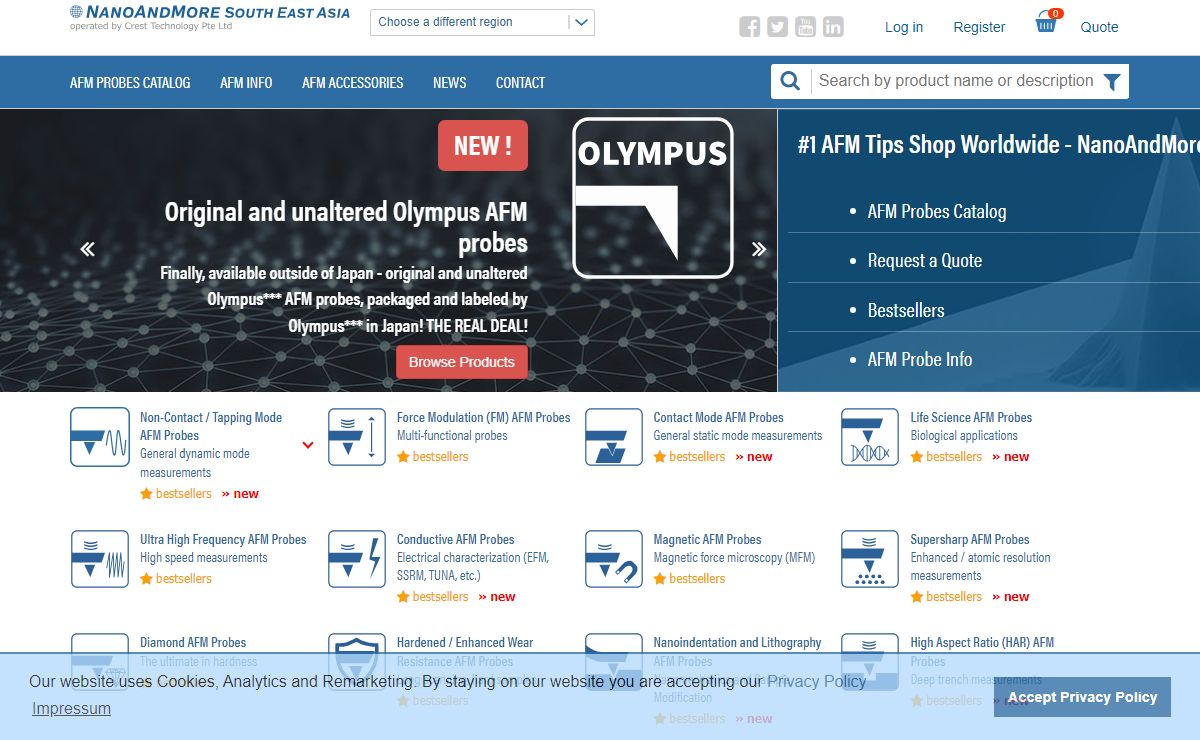This screenshot has height=740, width=1200.
Task: Open Conductive AFM Probes category
Action: pos(456,539)
